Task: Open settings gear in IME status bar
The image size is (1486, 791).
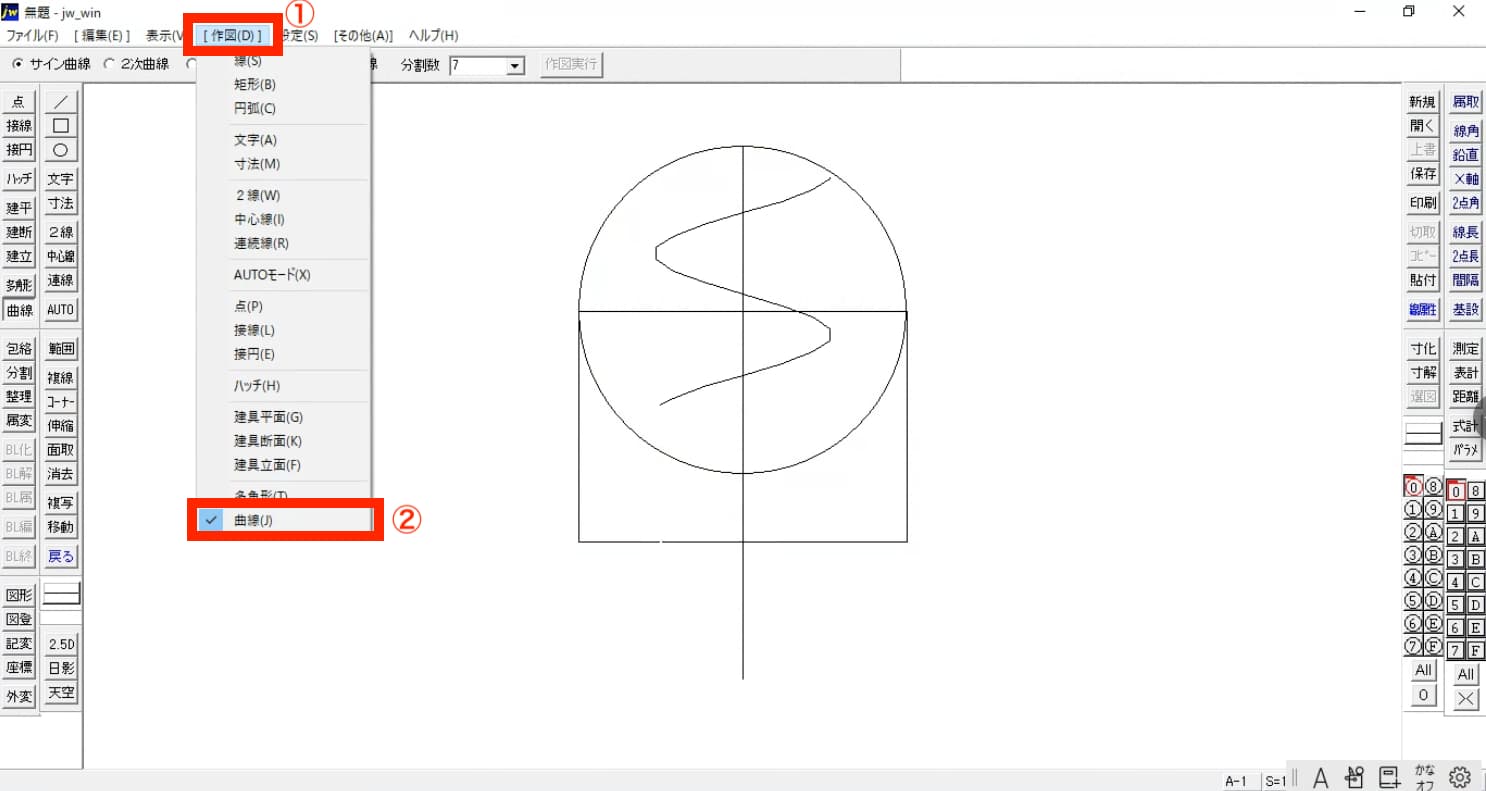Action: point(1460,777)
